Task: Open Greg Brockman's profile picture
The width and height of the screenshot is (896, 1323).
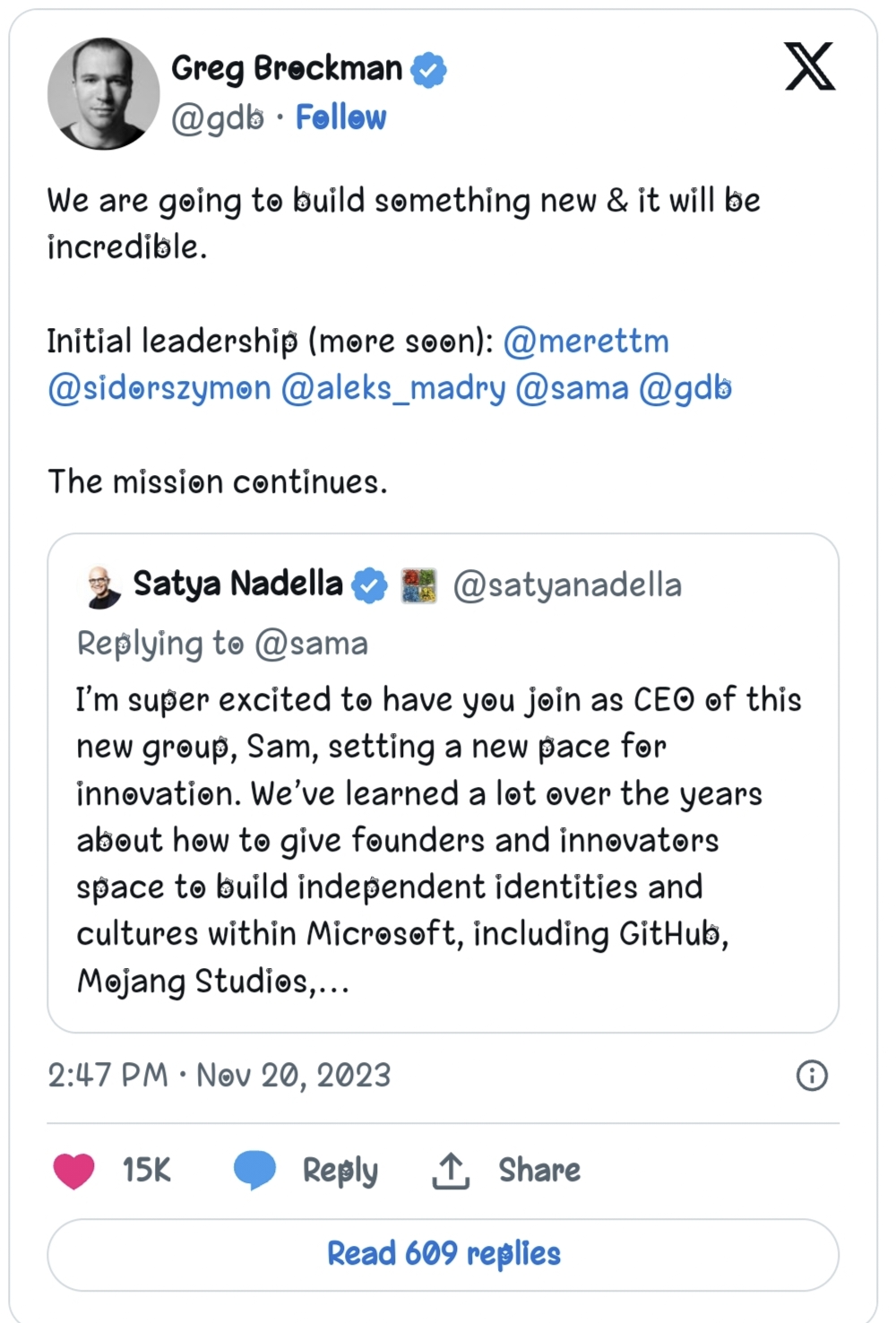Action: pyautogui.click(x=103, y=93)
